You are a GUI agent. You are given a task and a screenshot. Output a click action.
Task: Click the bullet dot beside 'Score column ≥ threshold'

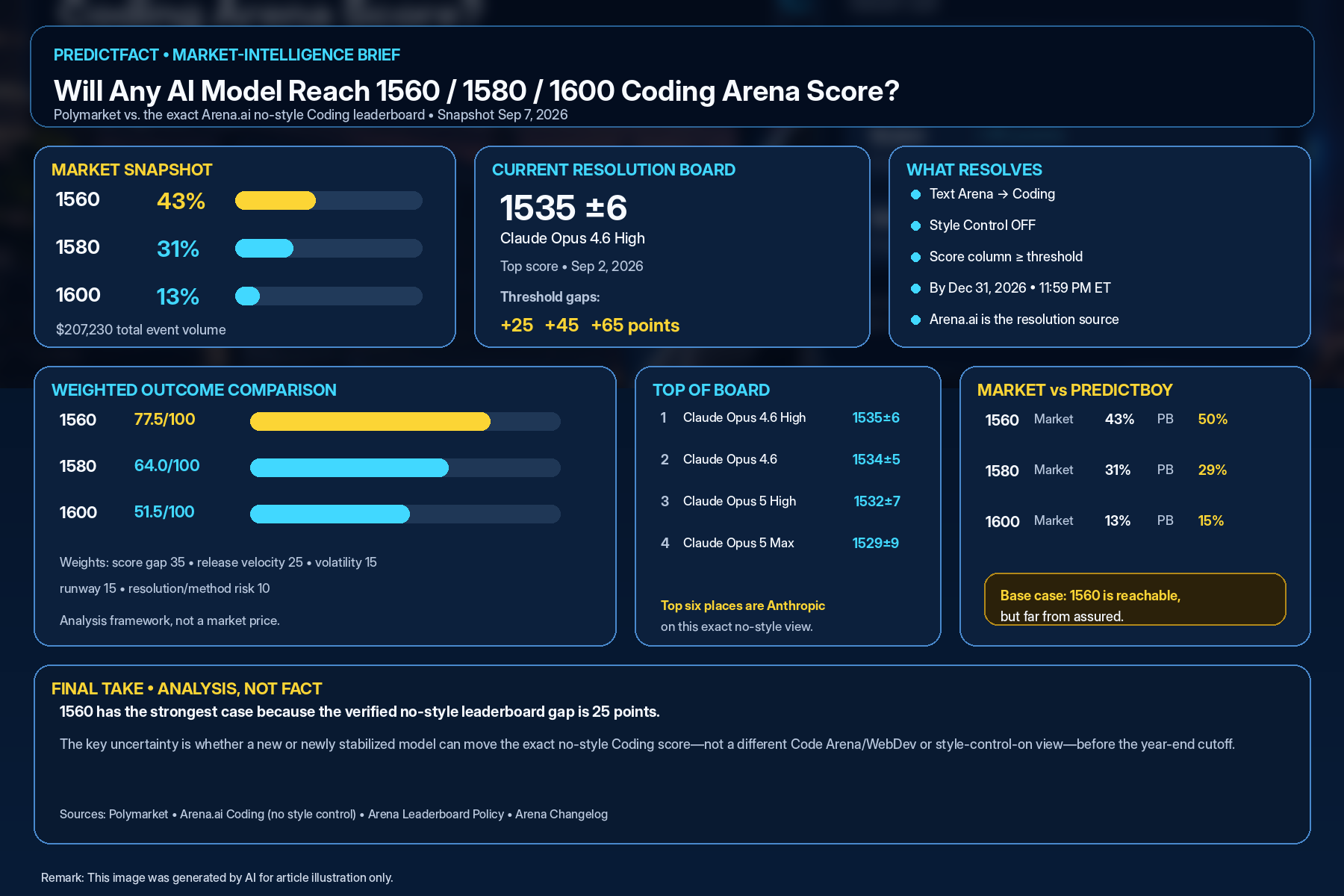tap(915, 257)
